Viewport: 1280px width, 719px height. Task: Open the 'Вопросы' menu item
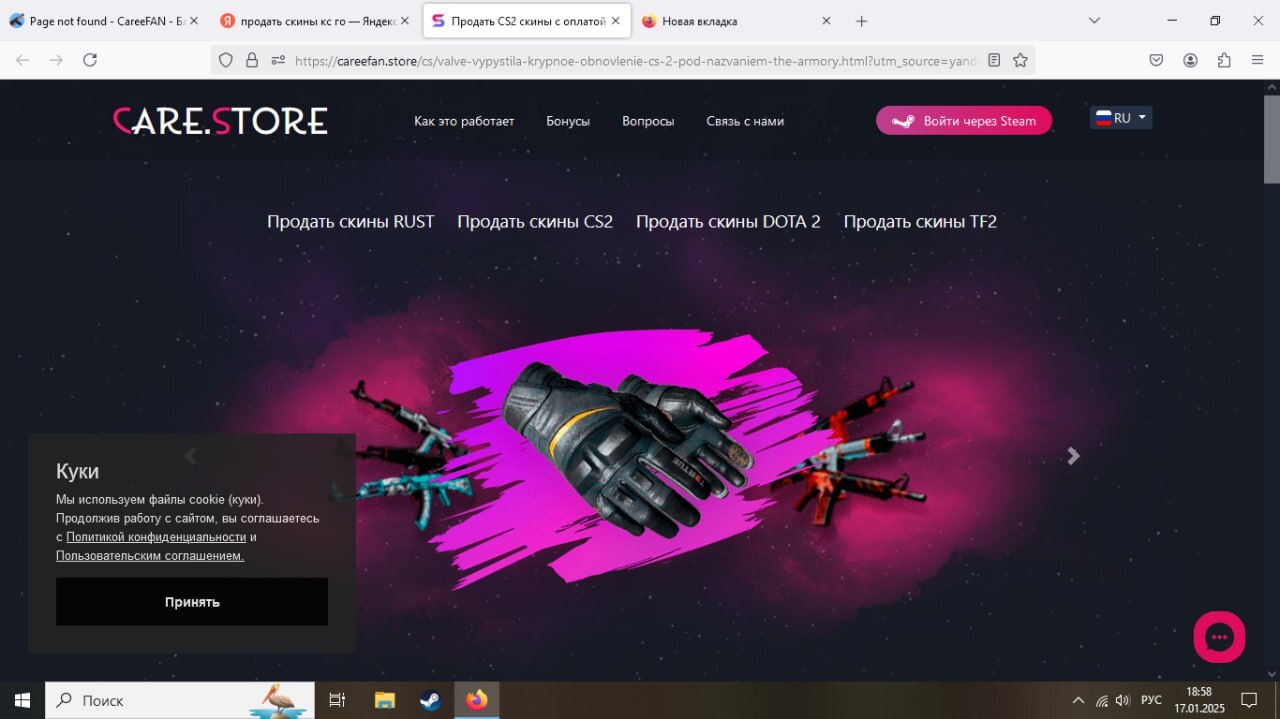648,121
